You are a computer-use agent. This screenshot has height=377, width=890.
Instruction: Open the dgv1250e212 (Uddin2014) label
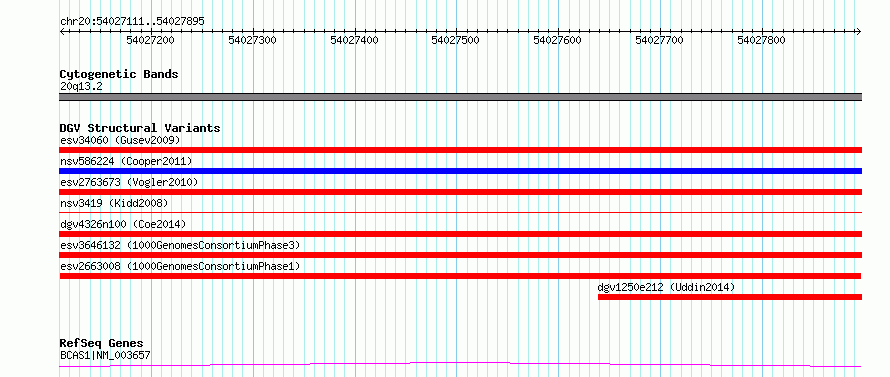pos(666,287)
